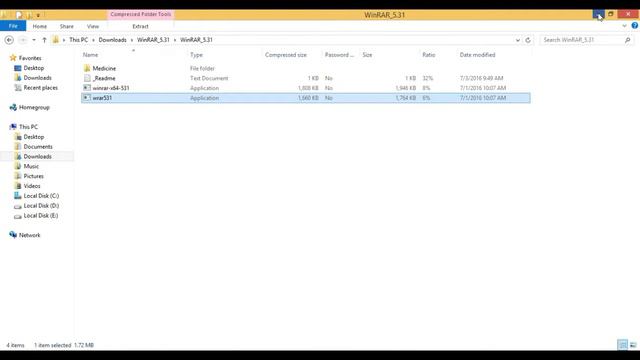Navigate to Downloads breadcrumb
This screenshot has height=360, width=640.
tap(113, 40)
